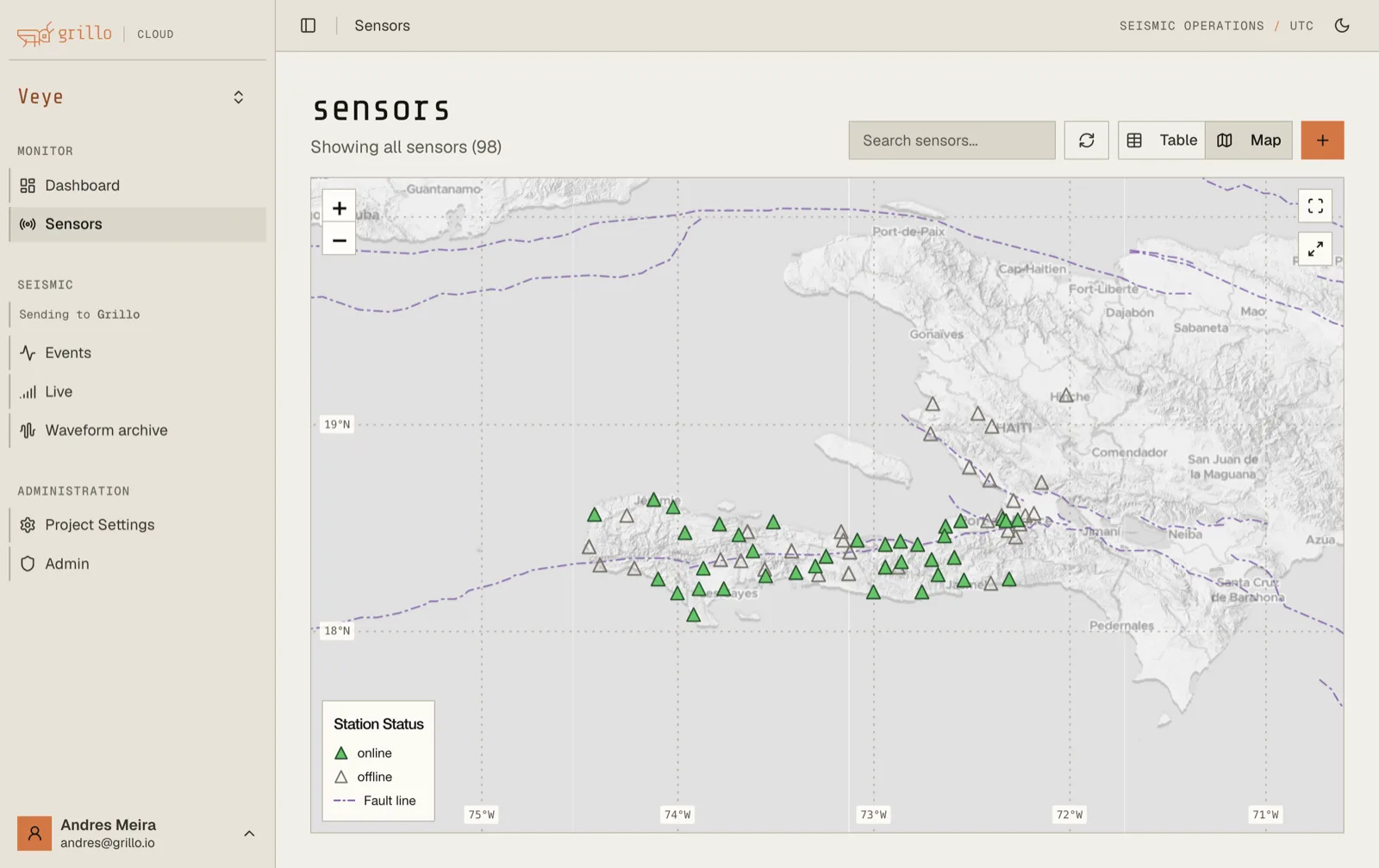Zoom in on the map

point(340,208)
